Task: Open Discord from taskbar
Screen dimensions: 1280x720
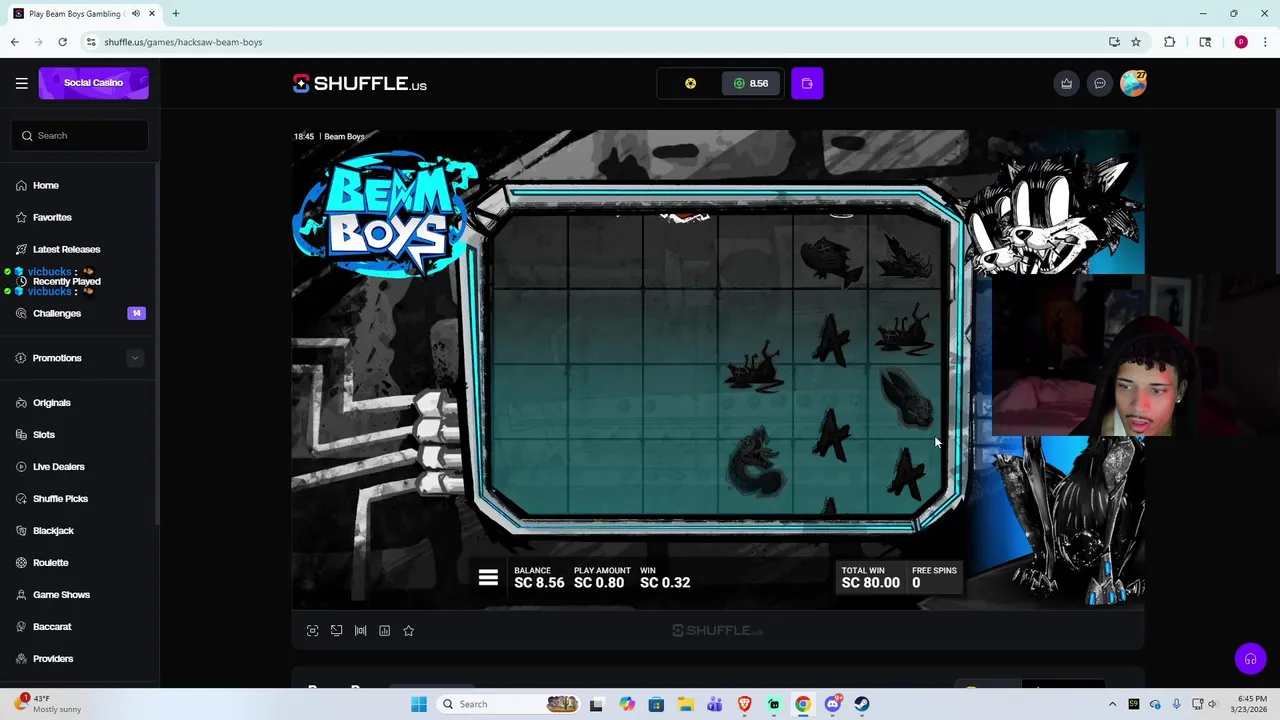Action: pyautogui.click(x=833, y=704)
